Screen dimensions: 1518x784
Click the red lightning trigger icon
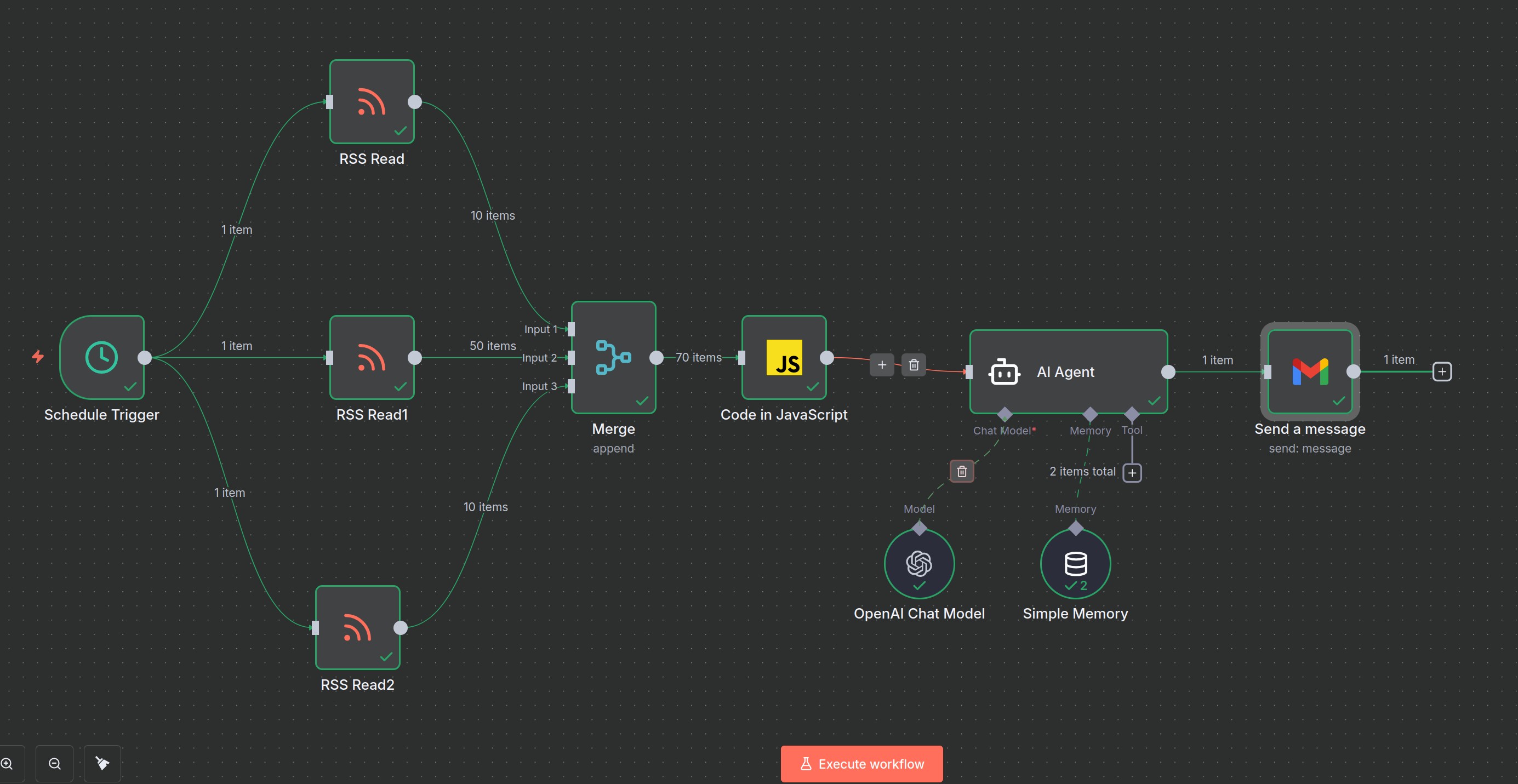pyautogui.click(x=38, y=356)
